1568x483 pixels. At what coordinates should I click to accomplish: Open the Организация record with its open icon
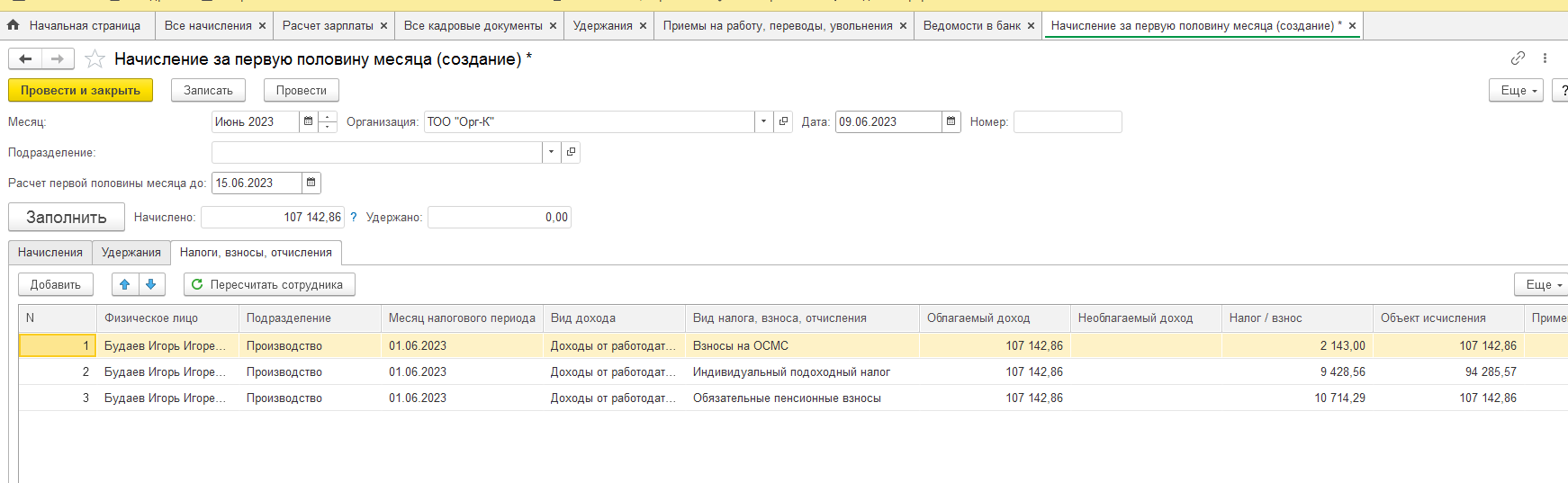(783, 121)
